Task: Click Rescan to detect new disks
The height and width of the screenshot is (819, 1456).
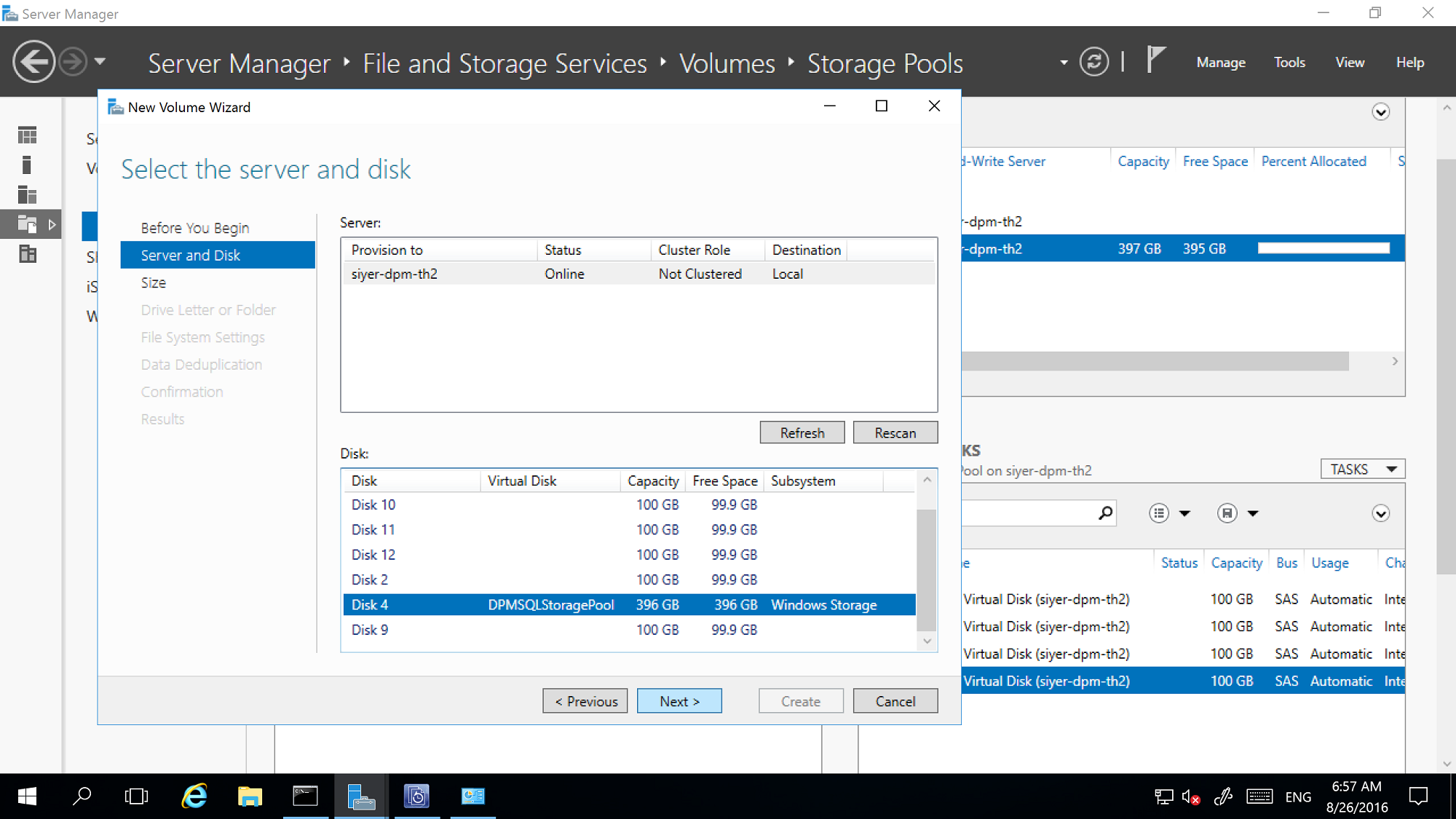Action: point(894,432)
